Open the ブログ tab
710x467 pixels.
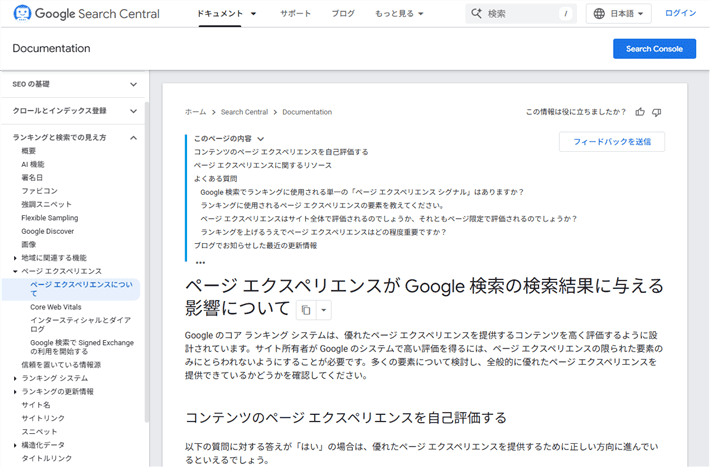[343, 14]
